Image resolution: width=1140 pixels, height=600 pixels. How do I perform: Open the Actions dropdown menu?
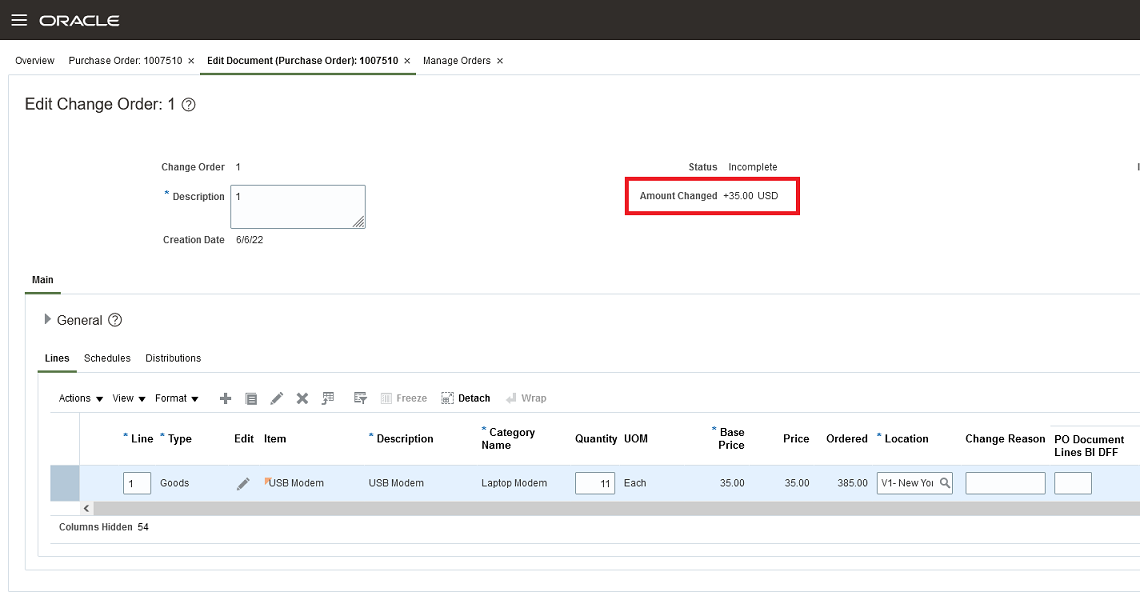click(x=81, y=399)
